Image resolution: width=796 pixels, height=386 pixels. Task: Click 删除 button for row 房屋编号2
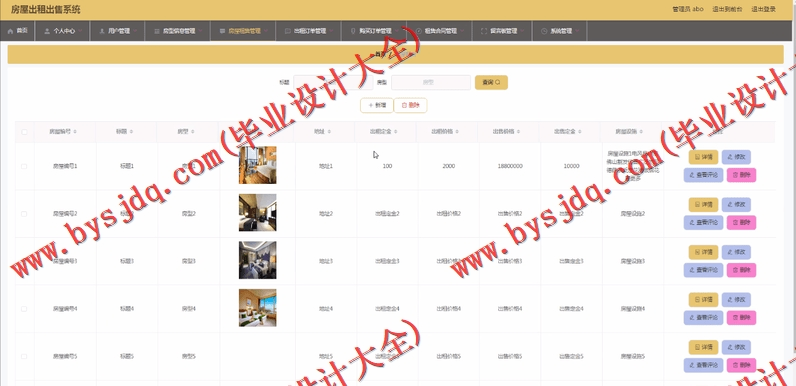coord(741,222)
